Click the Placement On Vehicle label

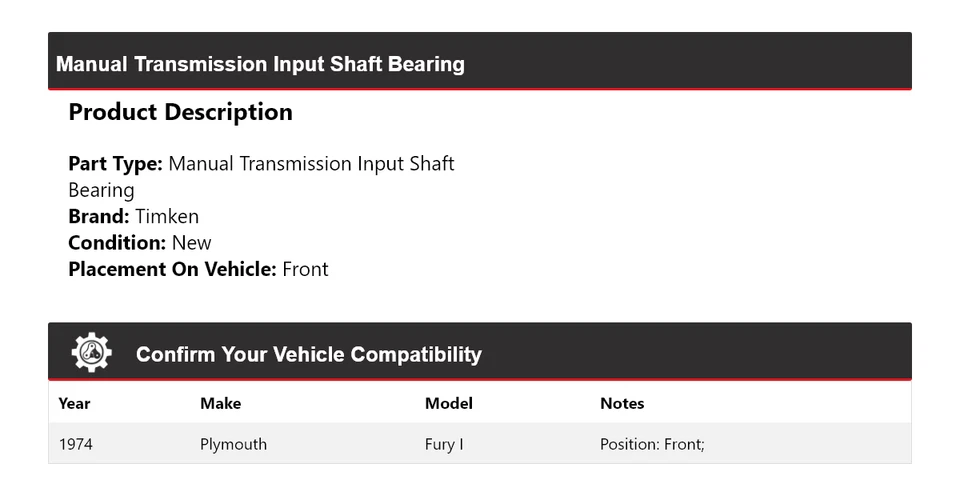point(172,269)
